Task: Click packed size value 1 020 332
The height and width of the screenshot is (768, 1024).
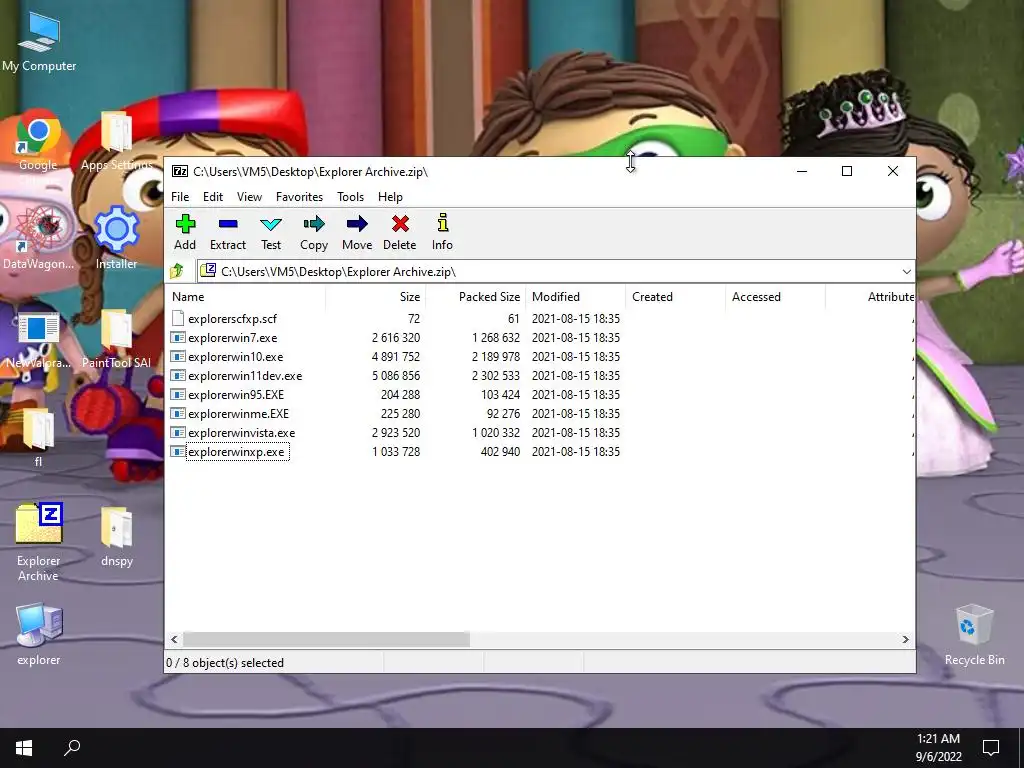Action: (496, 432)
